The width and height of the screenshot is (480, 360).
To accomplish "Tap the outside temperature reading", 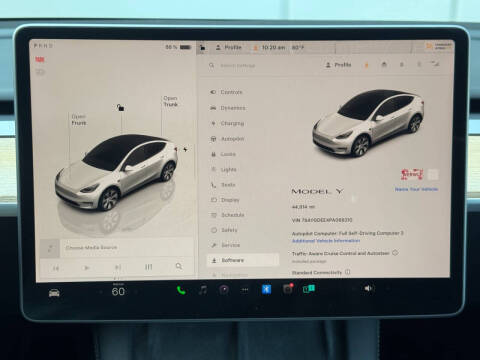I will click(298, 48).
